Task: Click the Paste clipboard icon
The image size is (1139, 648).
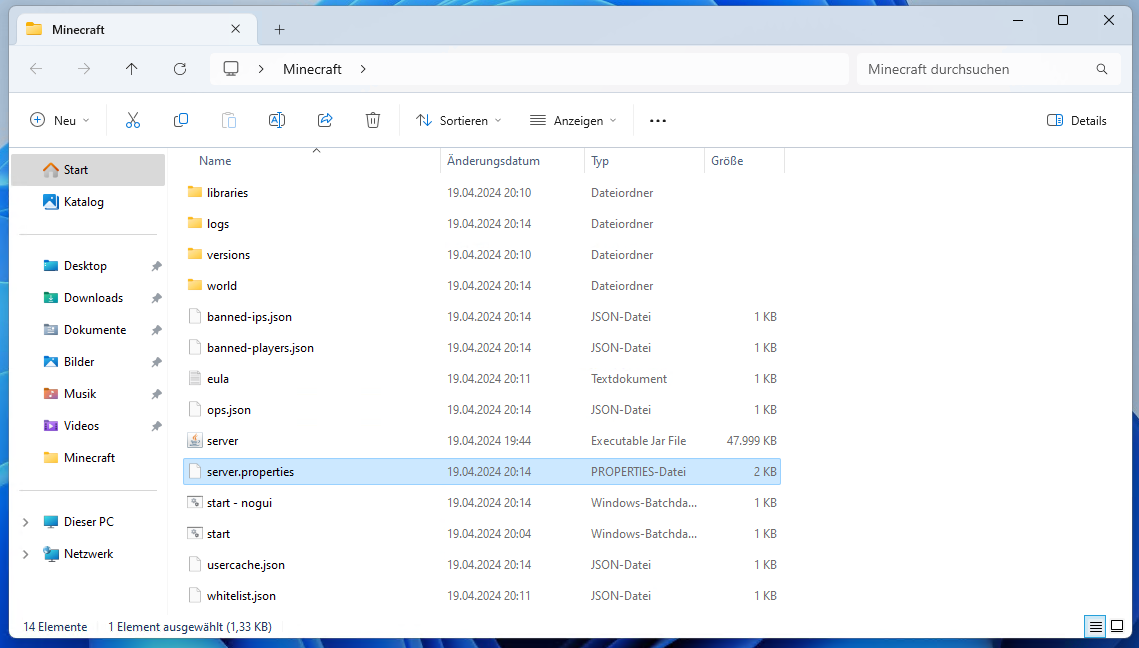Action: click(x=229, y=121)
